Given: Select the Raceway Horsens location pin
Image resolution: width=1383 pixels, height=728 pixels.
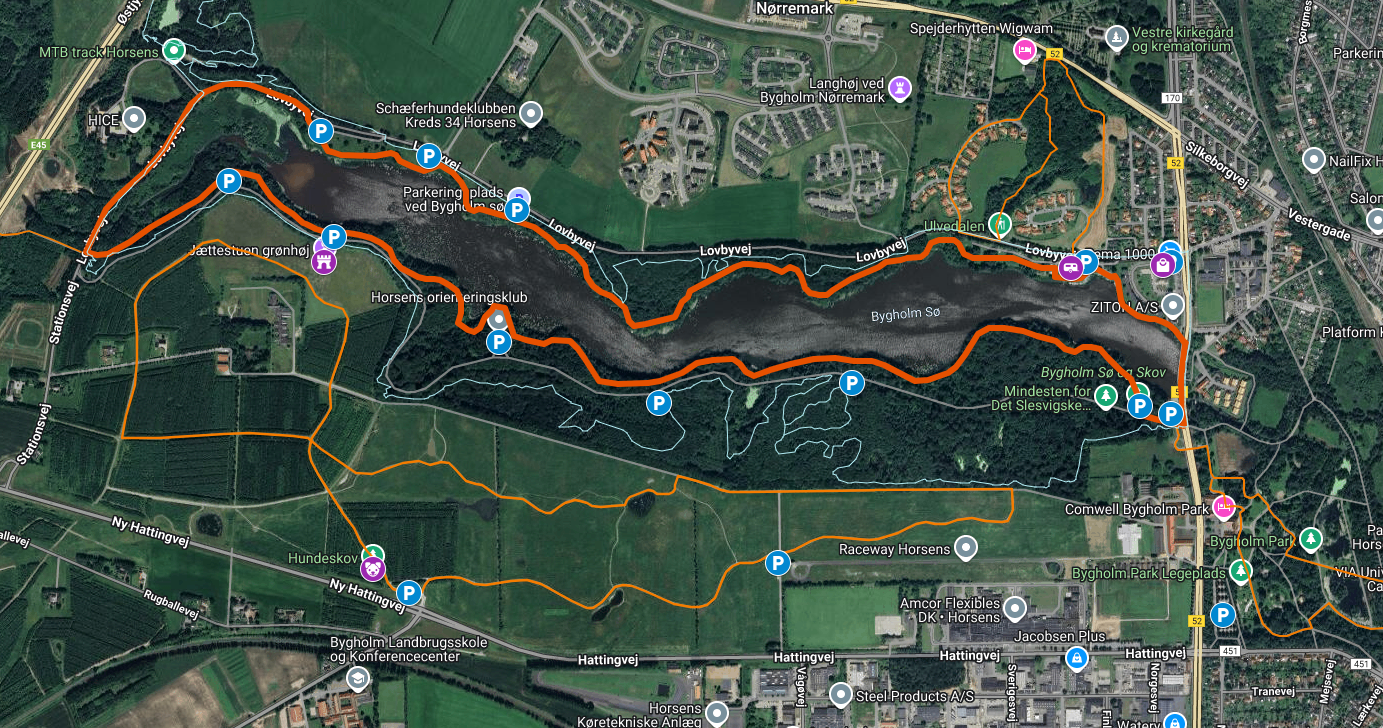Looking at the screenshot, I should [x=965, y=548].
